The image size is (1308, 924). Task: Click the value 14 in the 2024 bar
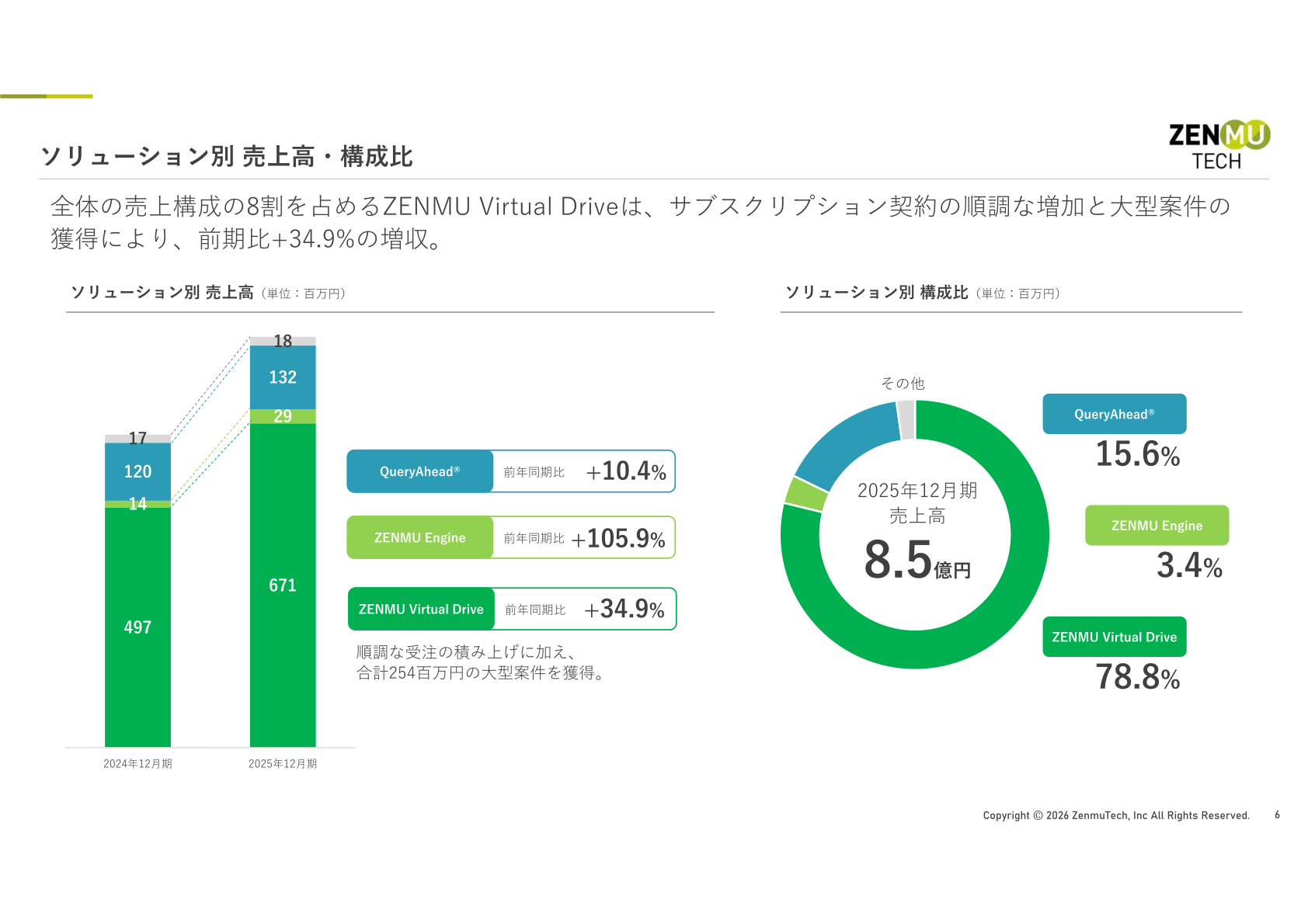137,504
